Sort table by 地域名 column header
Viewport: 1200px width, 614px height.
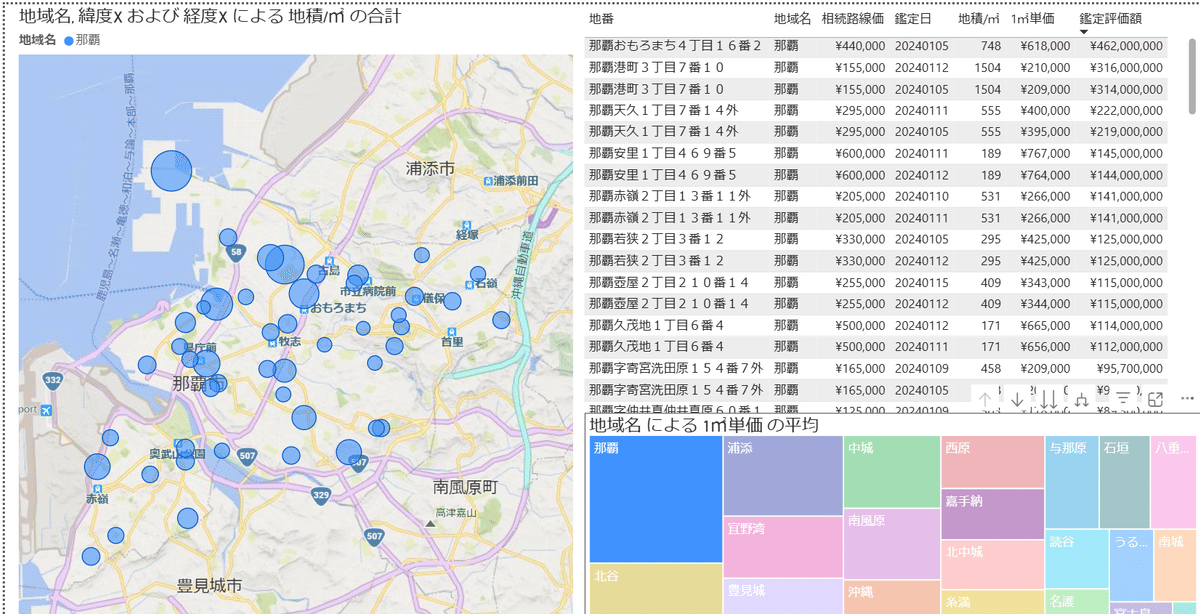[793, 19]
